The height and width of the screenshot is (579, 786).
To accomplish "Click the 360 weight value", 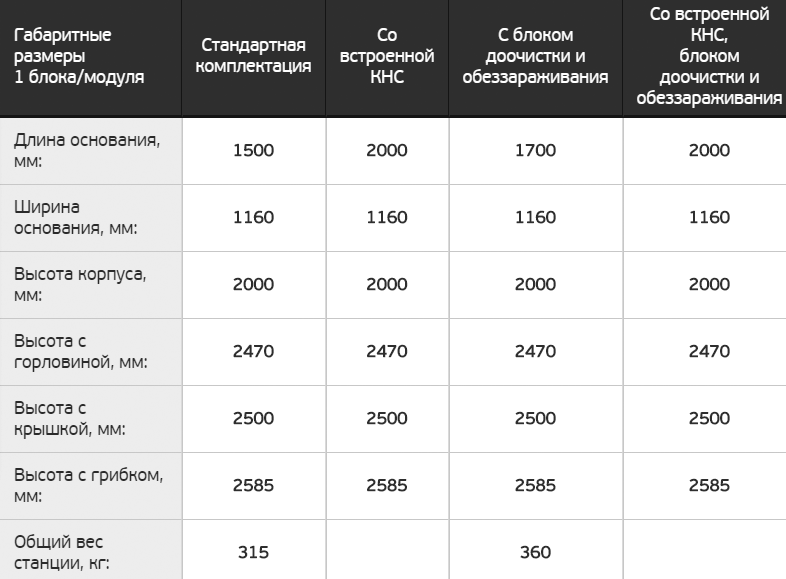I will click(535, 552).
